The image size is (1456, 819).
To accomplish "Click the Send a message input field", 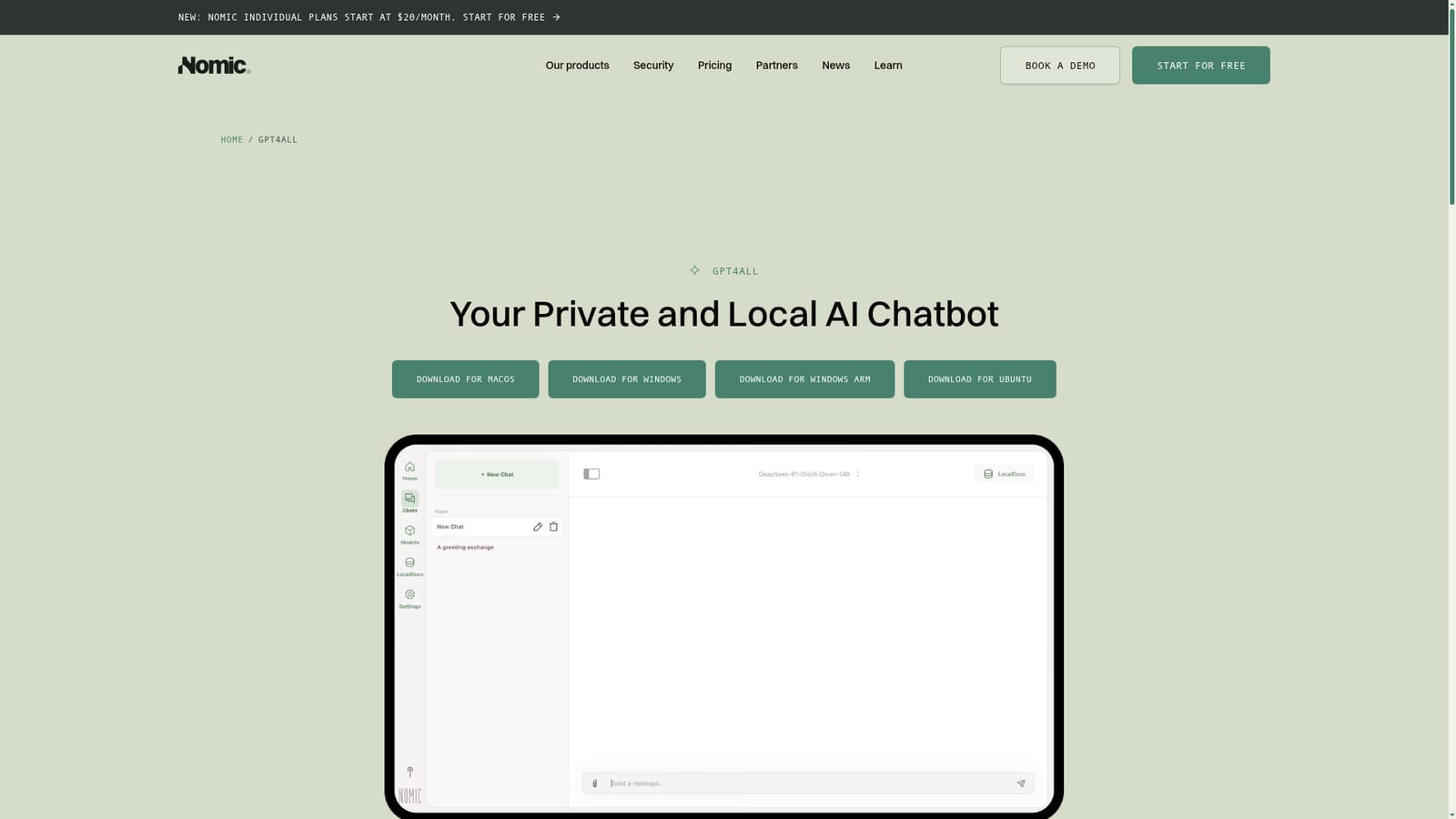I will [808, 784].
